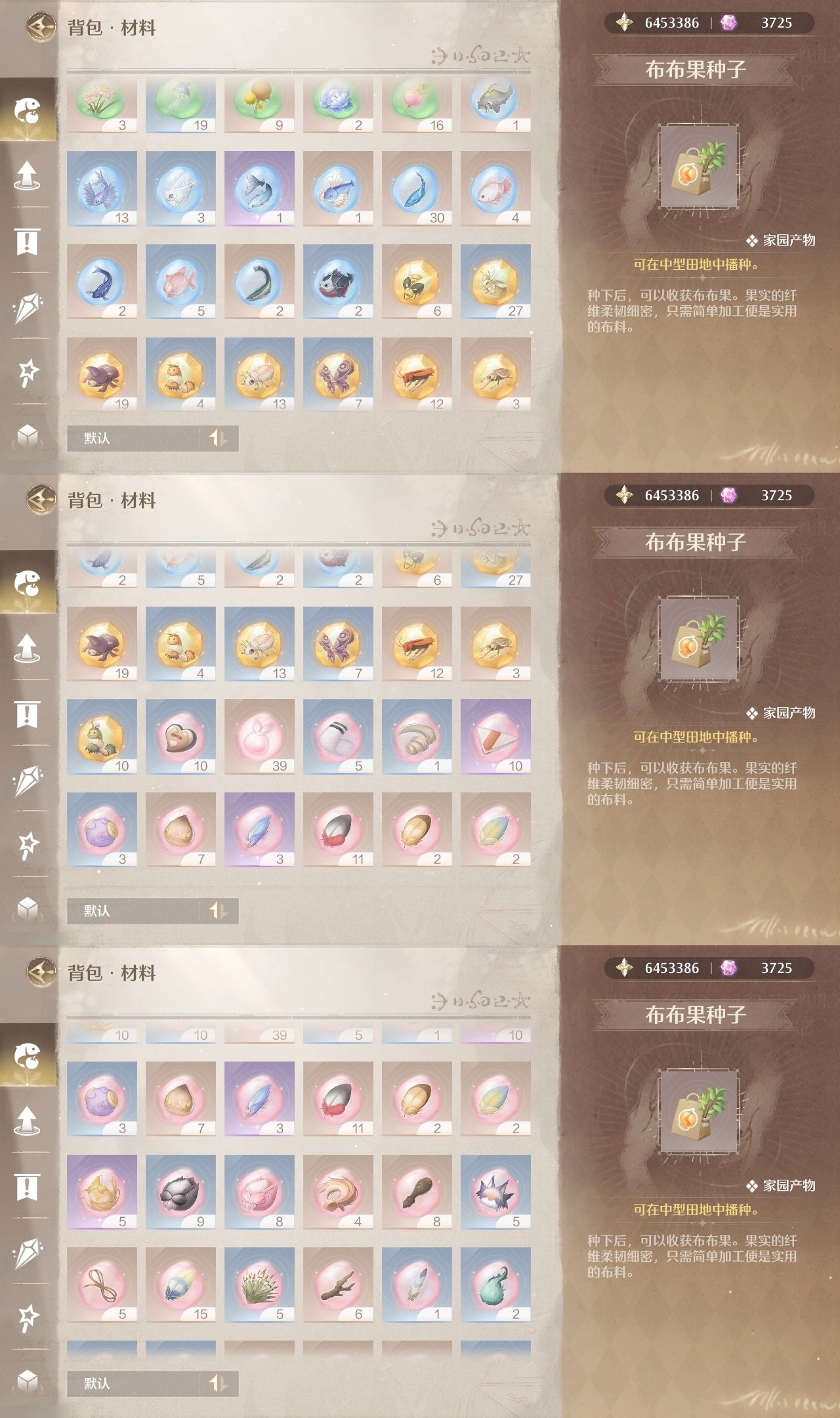840x1418 pixels.
Task: Choose the pink peach-shaped material stack of 39
Action: (x=259, y=737)
